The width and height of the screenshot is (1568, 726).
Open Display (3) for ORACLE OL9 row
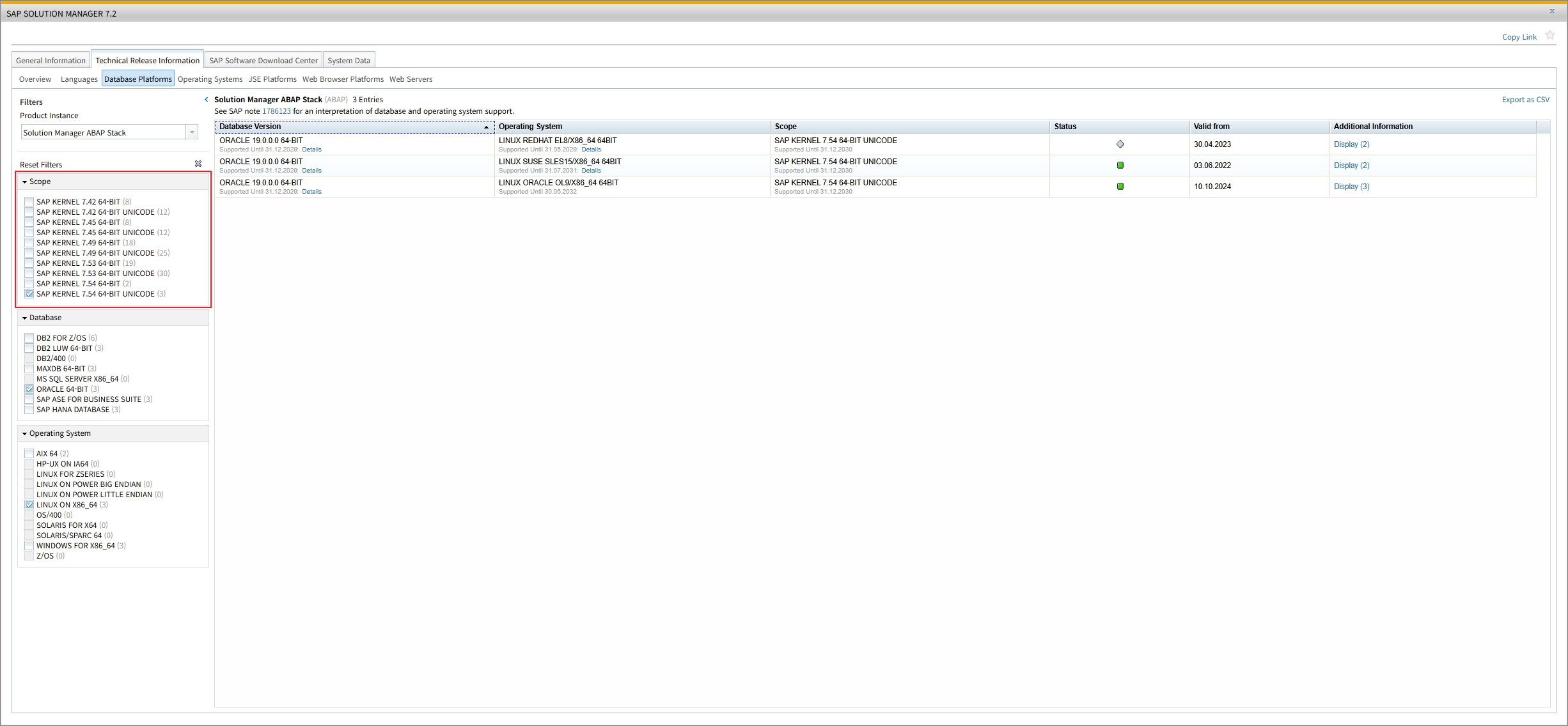(x=1351, y=187)
